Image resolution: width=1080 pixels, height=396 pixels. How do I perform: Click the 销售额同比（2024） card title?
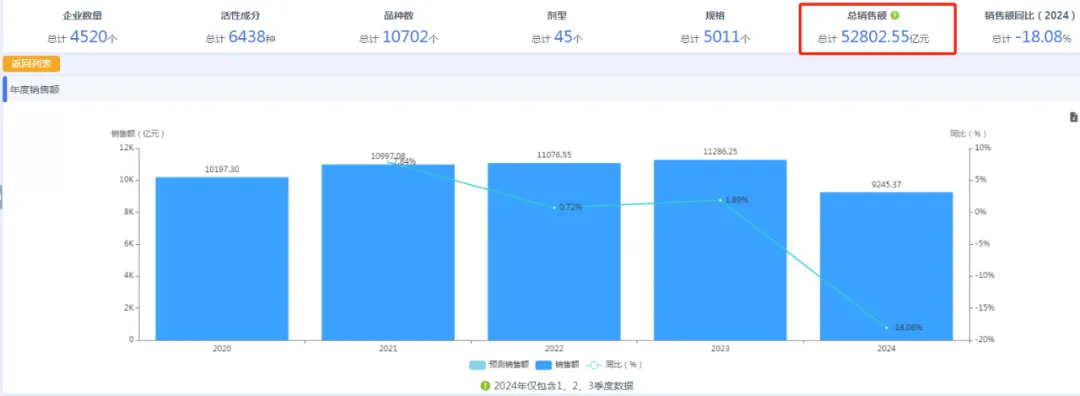(1031, 15)
